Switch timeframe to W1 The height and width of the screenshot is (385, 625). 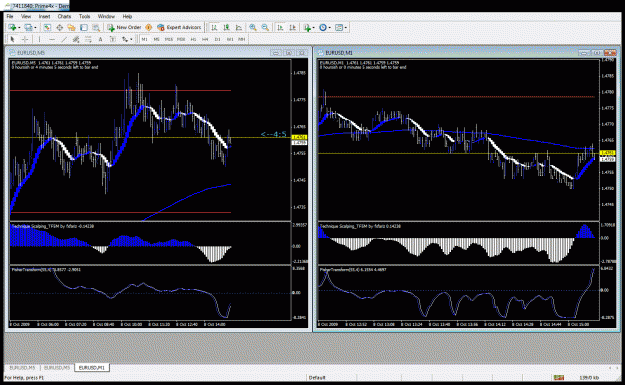230,39
